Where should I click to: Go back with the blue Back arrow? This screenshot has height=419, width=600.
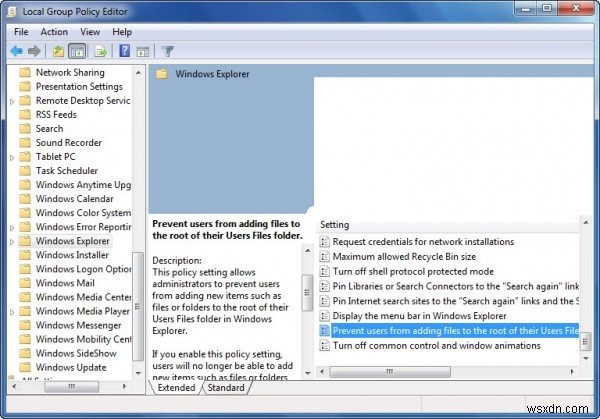coord(16,51)
